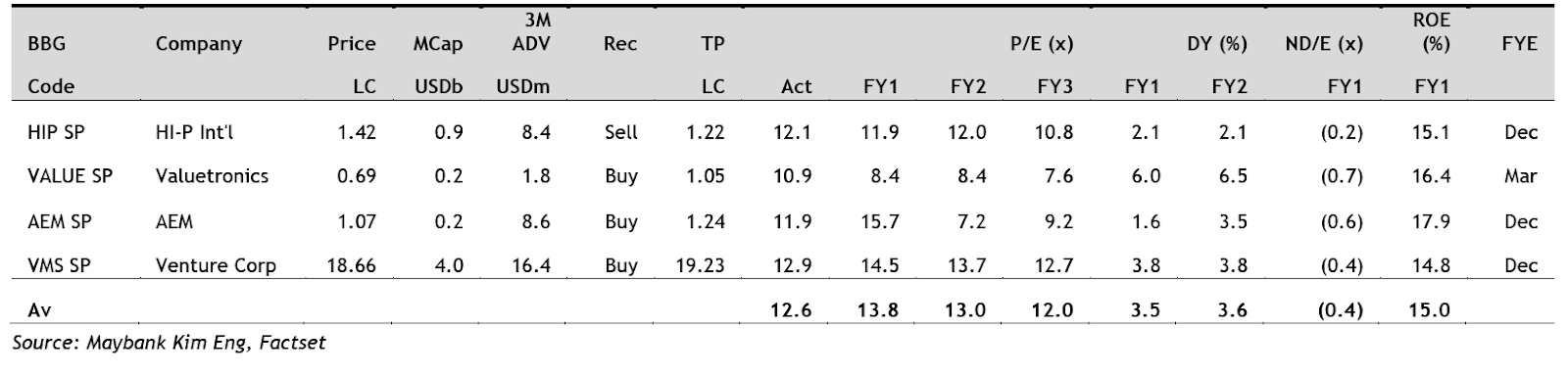Click the BBG column header
The height and width of the screenshot is (375, 1568).
click(x=46, y=44)
